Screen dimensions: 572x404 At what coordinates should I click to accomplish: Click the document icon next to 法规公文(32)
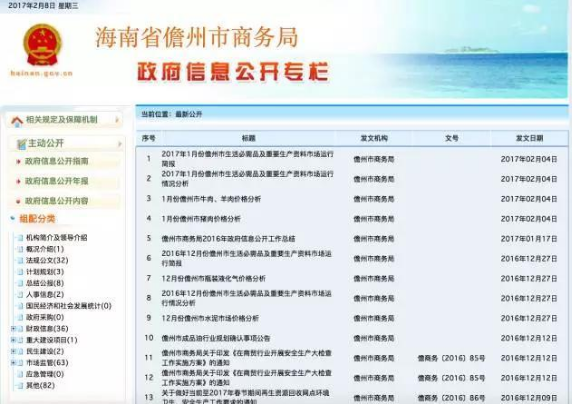point(20,261)
